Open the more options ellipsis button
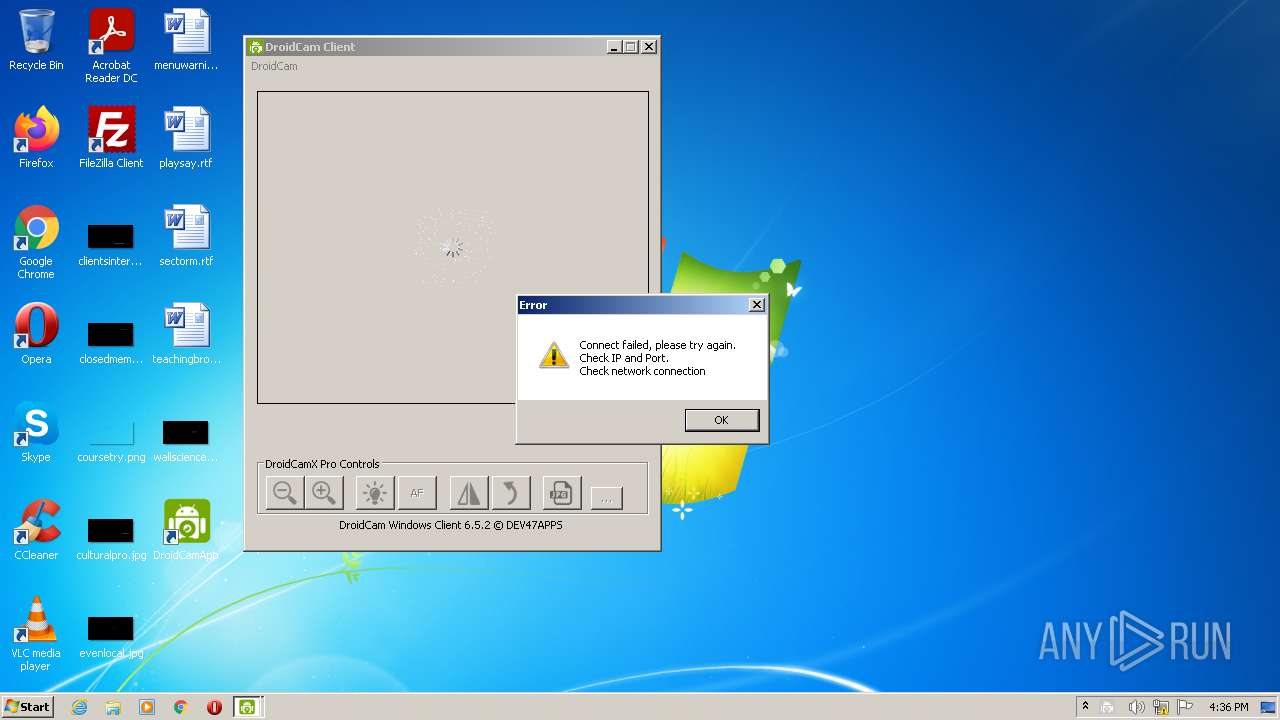1280x720 pixels. click(606, 497)
